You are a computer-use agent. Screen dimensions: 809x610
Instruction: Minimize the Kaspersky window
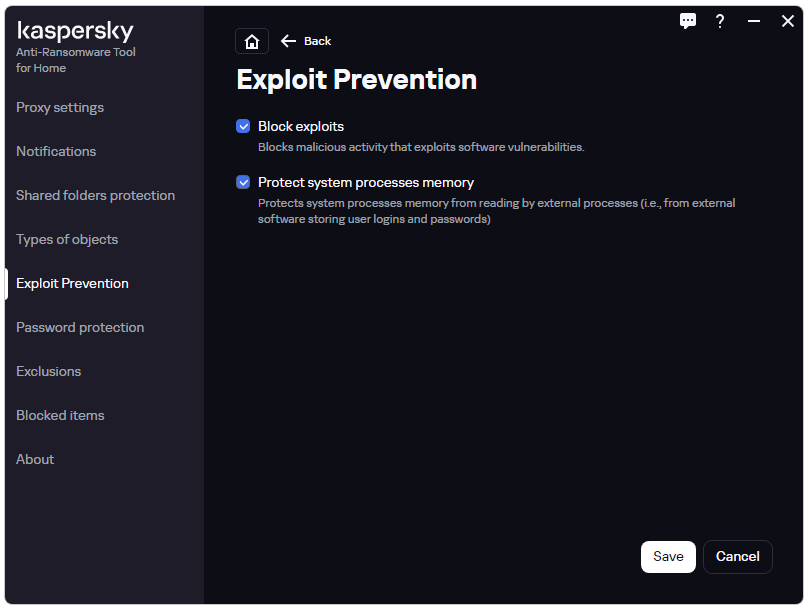754,21
